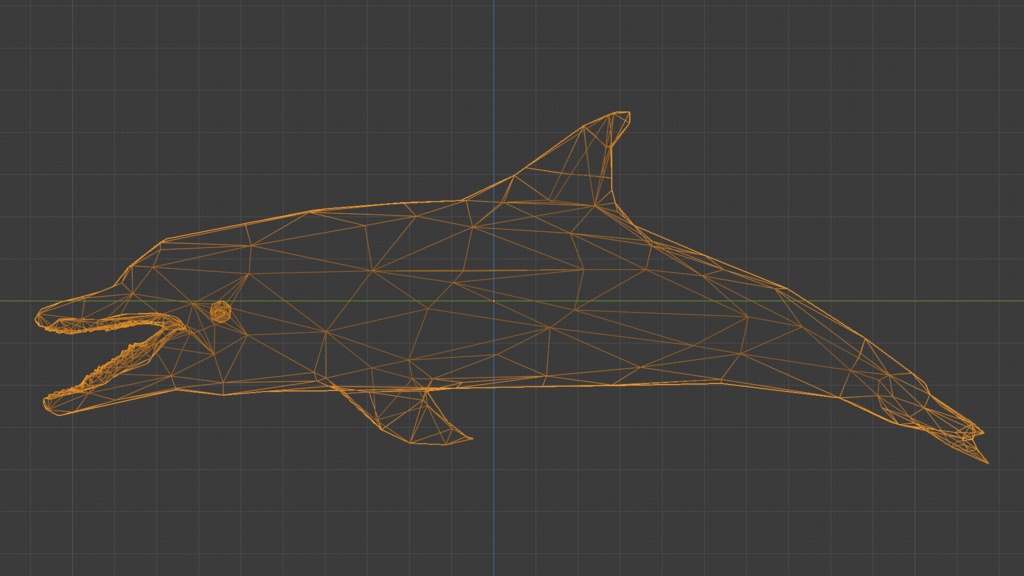Select the dolphin's lower jaw

point(90,390)
